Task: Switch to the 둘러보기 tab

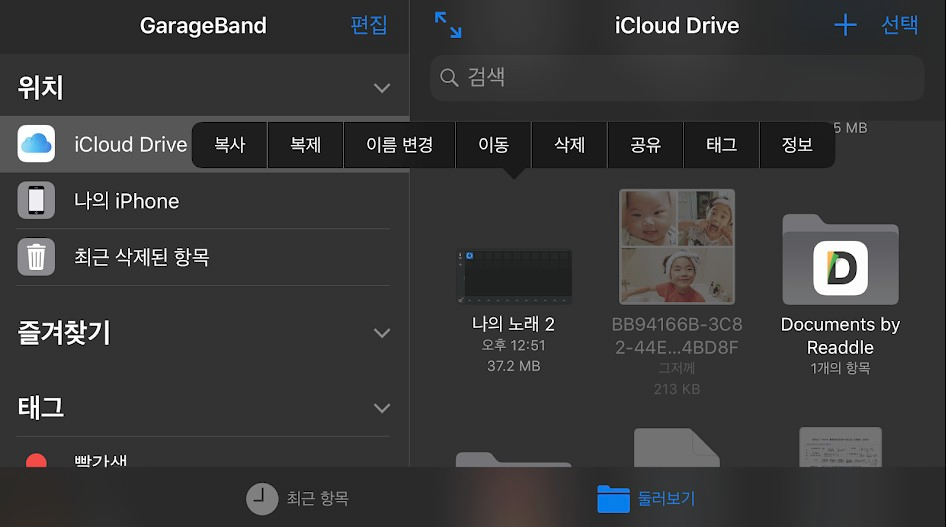Action: (x=646, y=499)
